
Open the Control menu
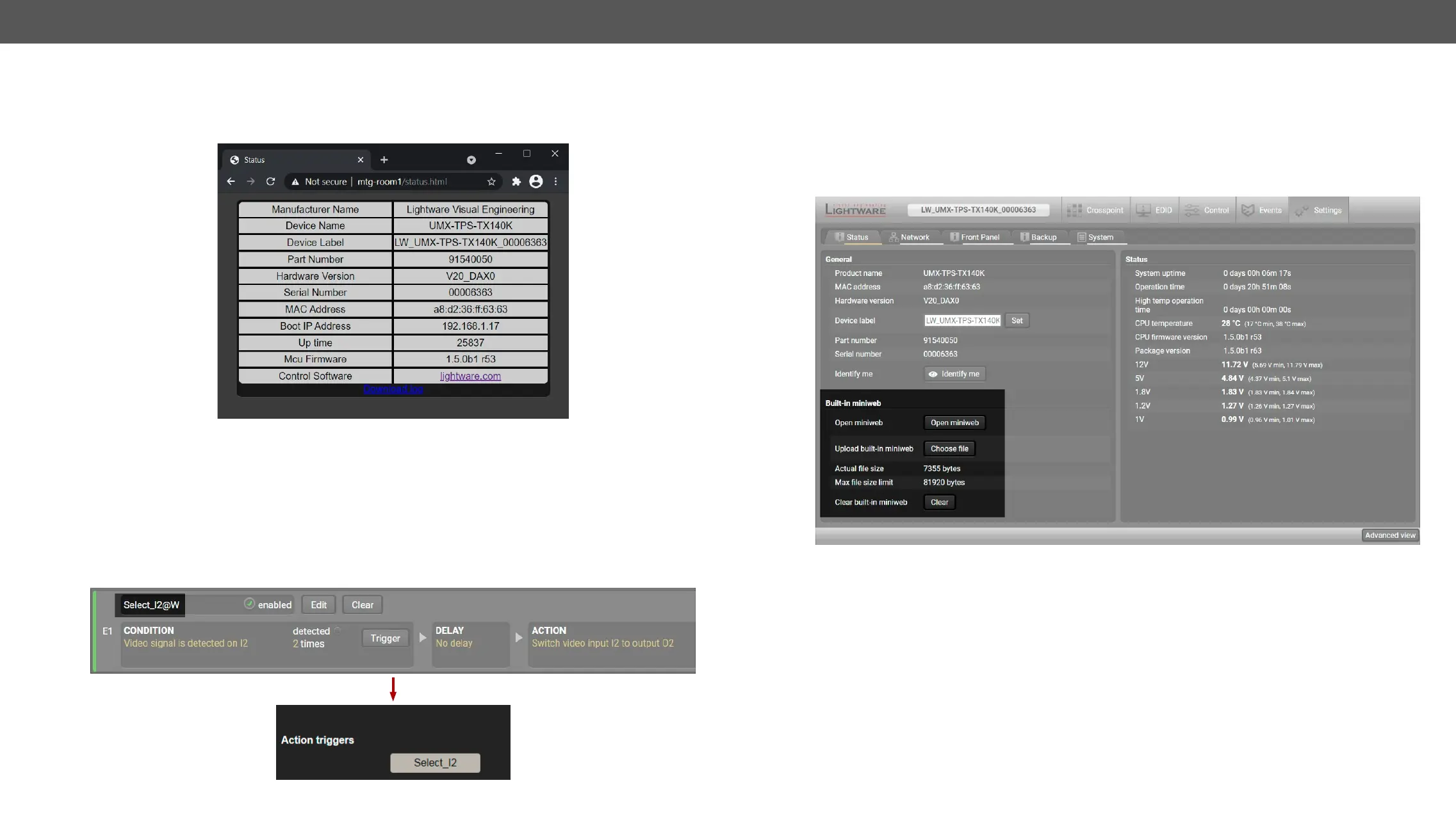[x=1207, y=210]
